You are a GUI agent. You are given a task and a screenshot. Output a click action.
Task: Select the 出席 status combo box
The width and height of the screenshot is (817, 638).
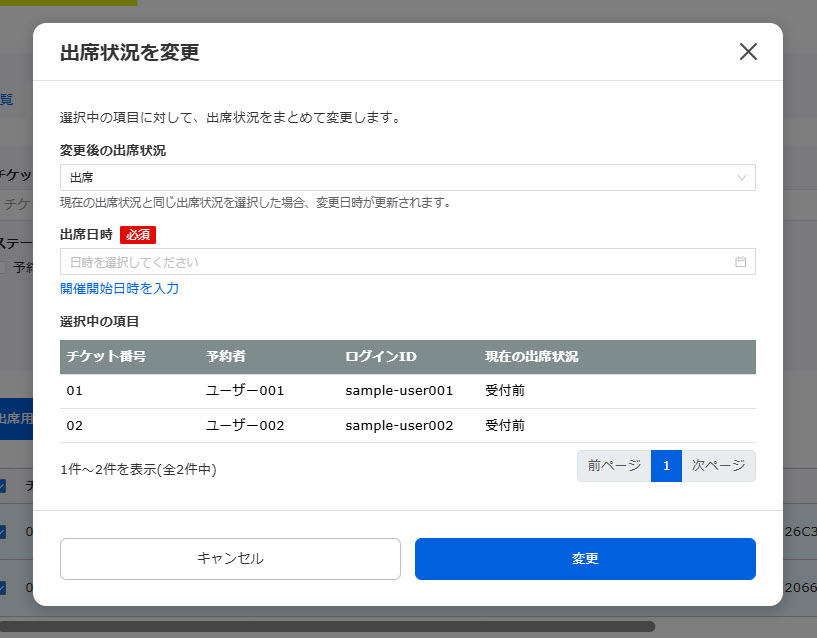click(x=400, y=177)
